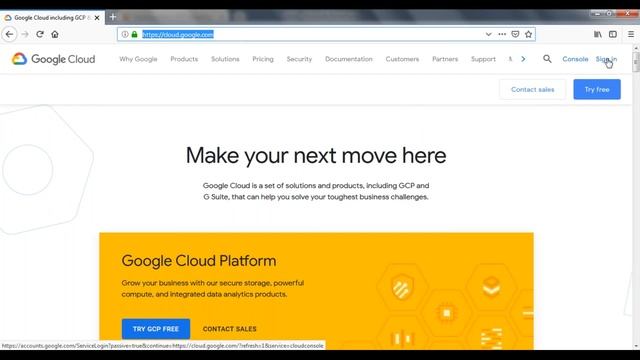640x360 pixels.
Task: Open the Solutions menu
Action: tap(225, 59)
